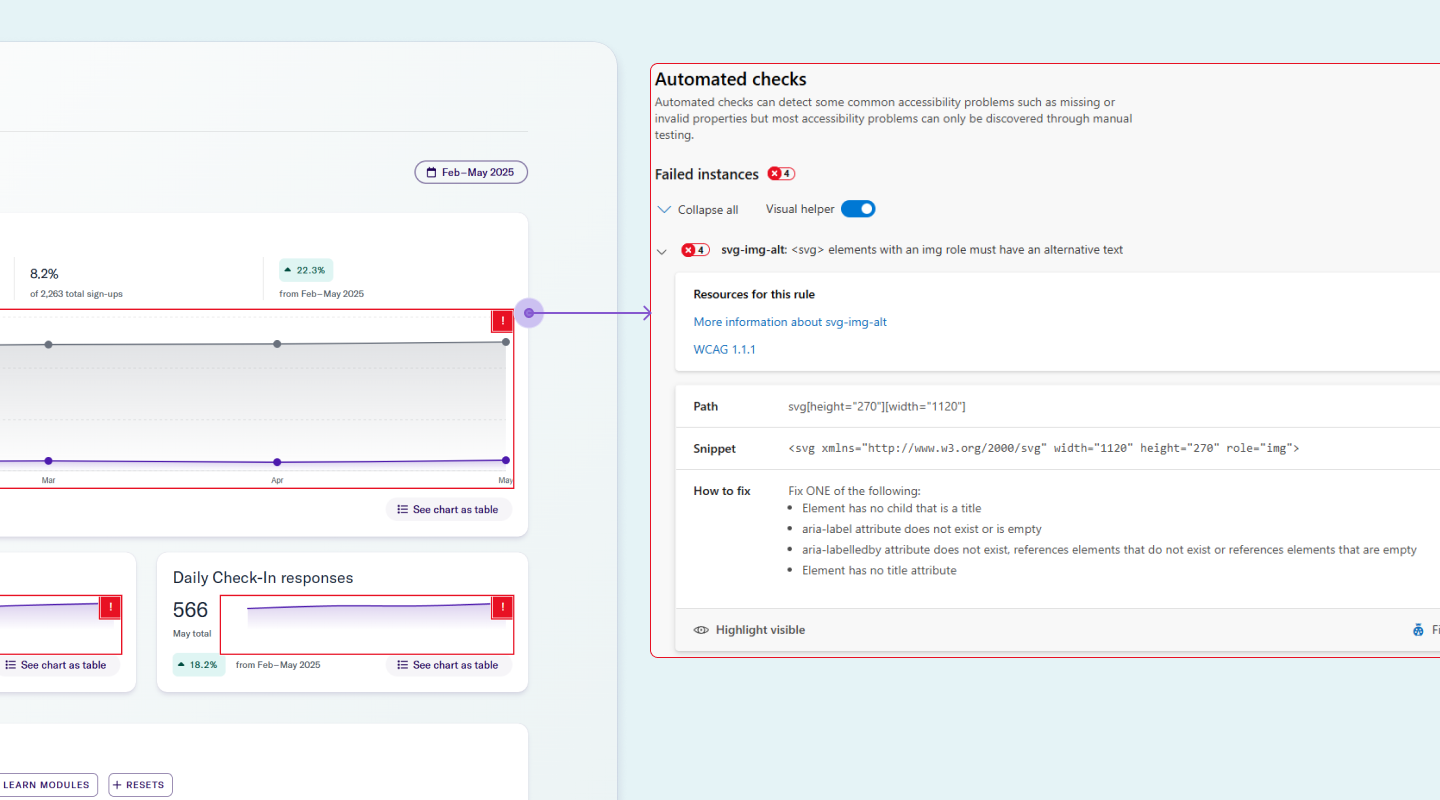
Task: Collapse all failed instance sections
Action: tap(698, 209)
